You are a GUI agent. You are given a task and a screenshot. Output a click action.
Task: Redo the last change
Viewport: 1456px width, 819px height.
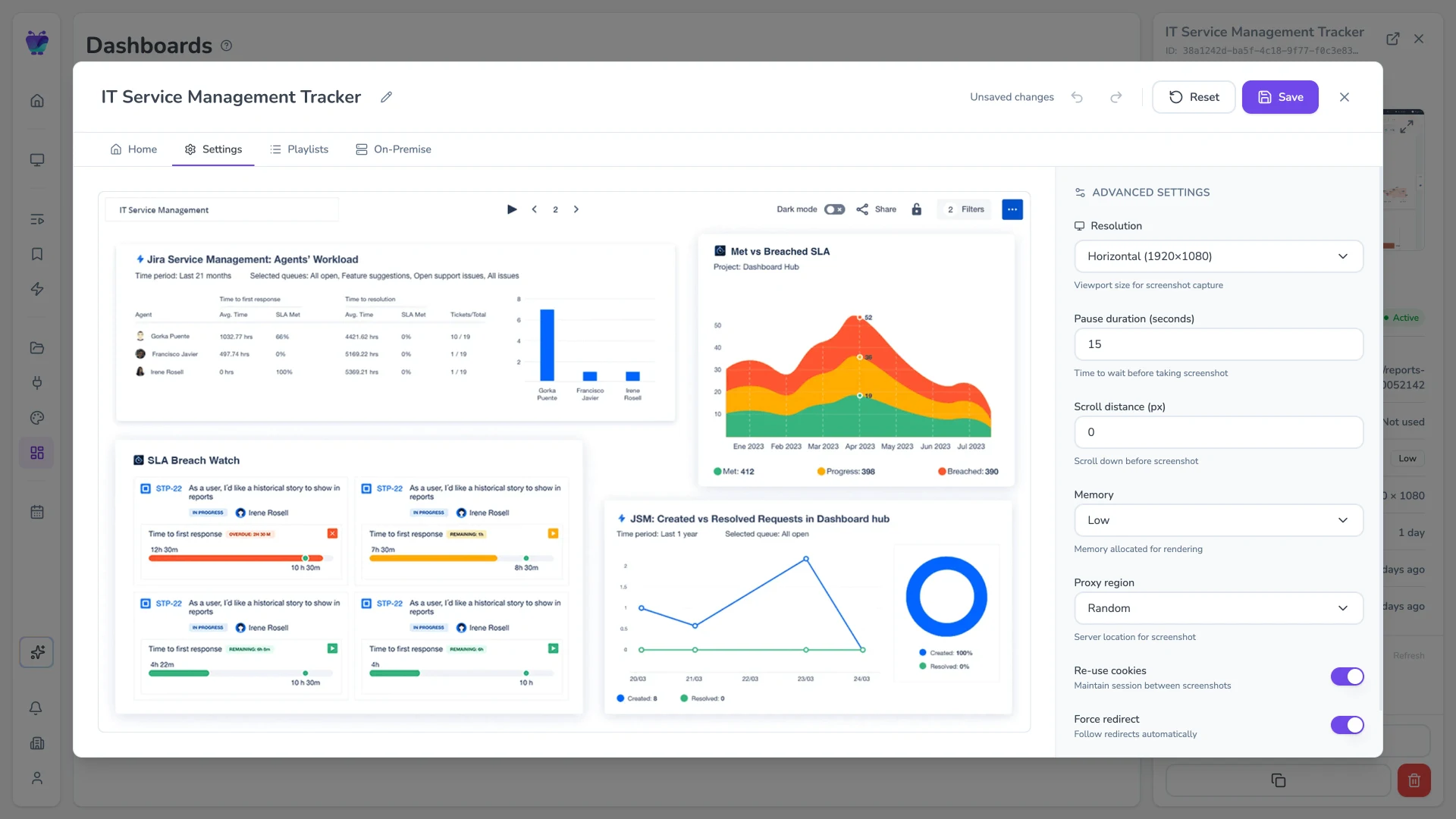coord(1116,97)
